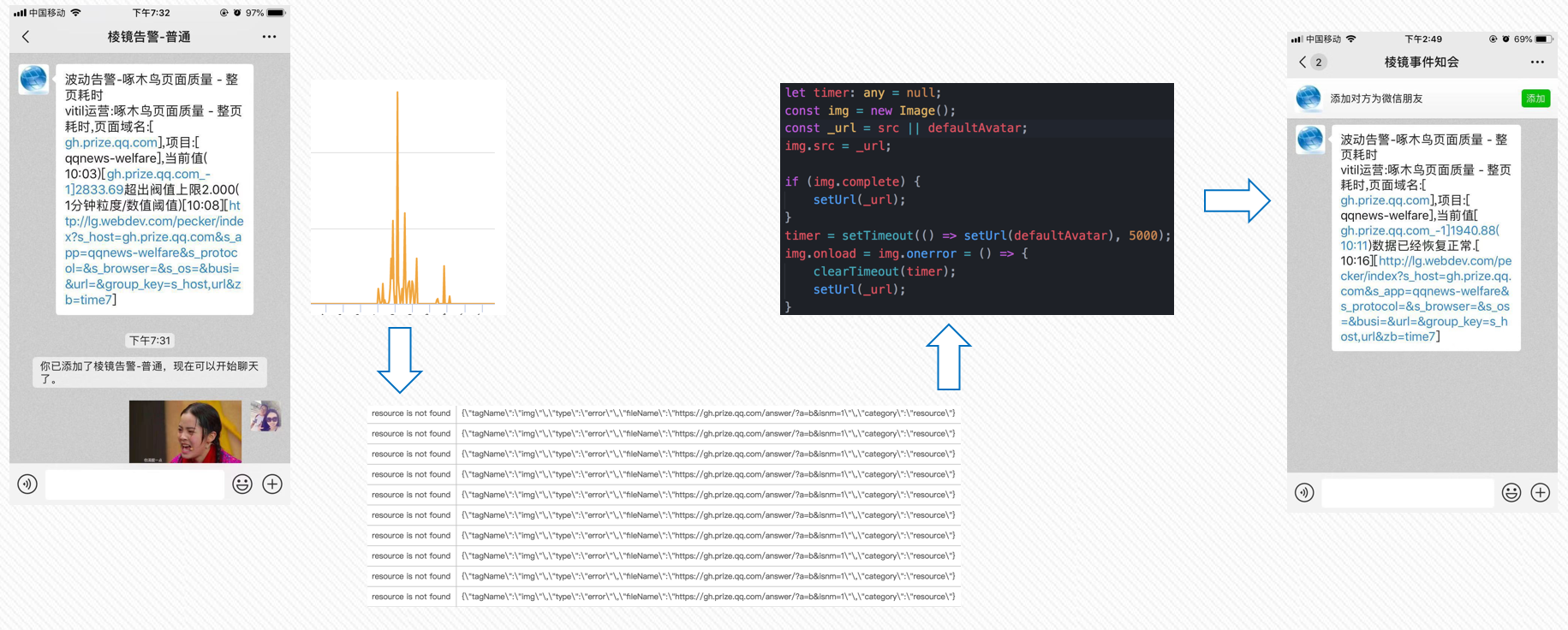
Task: Tap the message input field in left chat
Action: (134, 484)
